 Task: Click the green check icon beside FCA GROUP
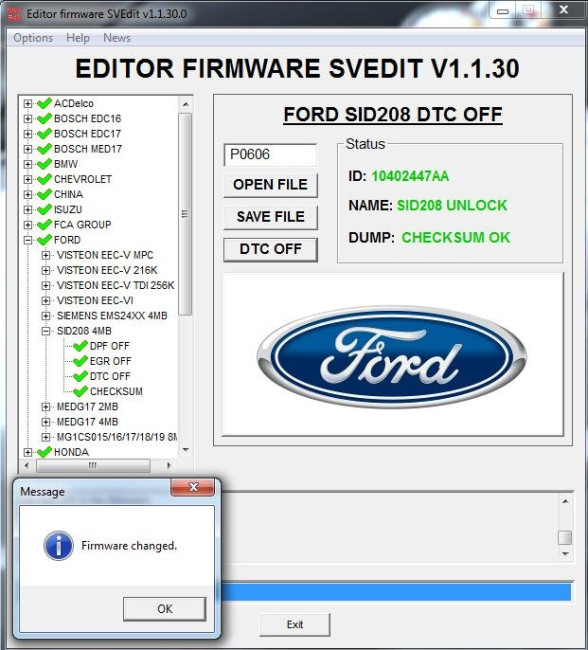click(x=44, y=225)
